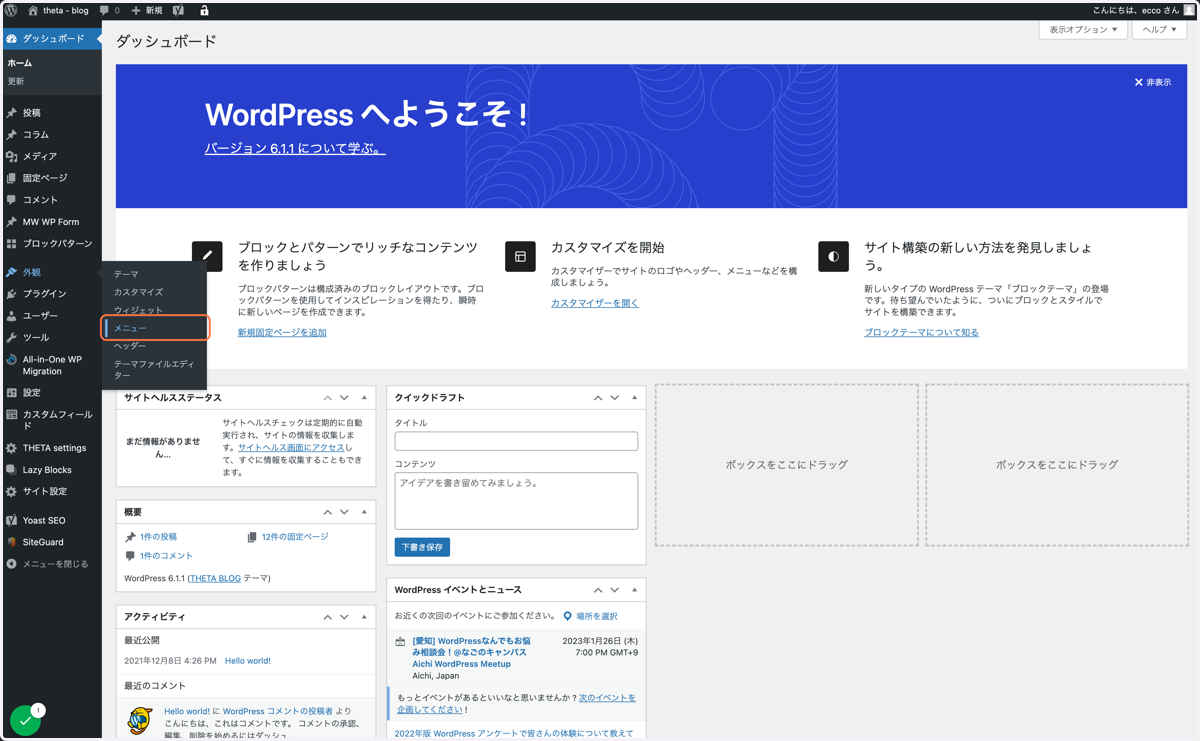Screen dimensions: 1200x741
Task: Click the Yoast icon in admin bar
Action: coord(178,10)
